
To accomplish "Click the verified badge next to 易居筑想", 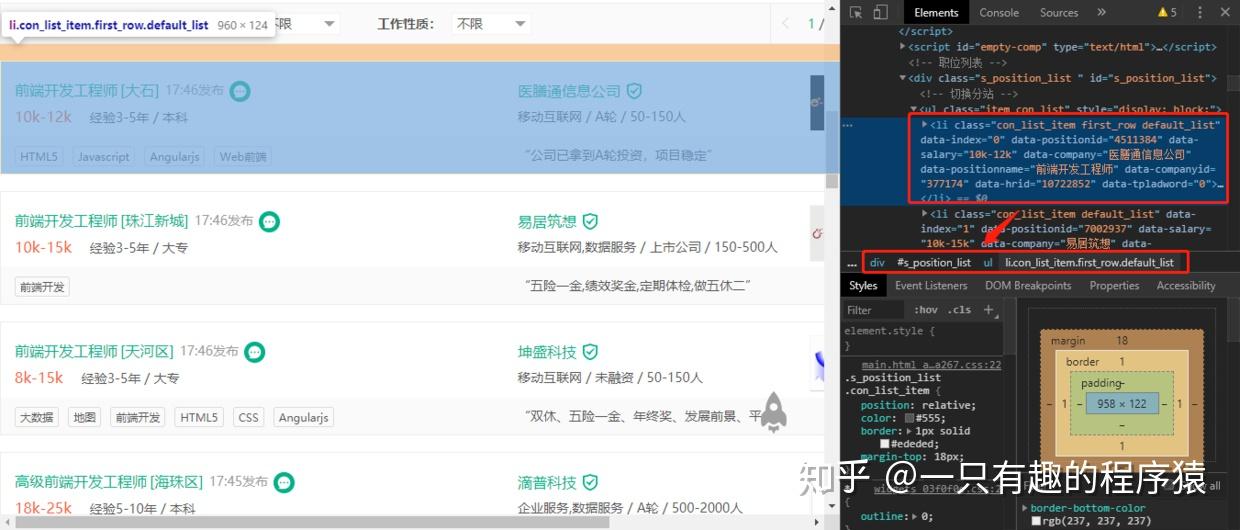I will click(590, 221).
